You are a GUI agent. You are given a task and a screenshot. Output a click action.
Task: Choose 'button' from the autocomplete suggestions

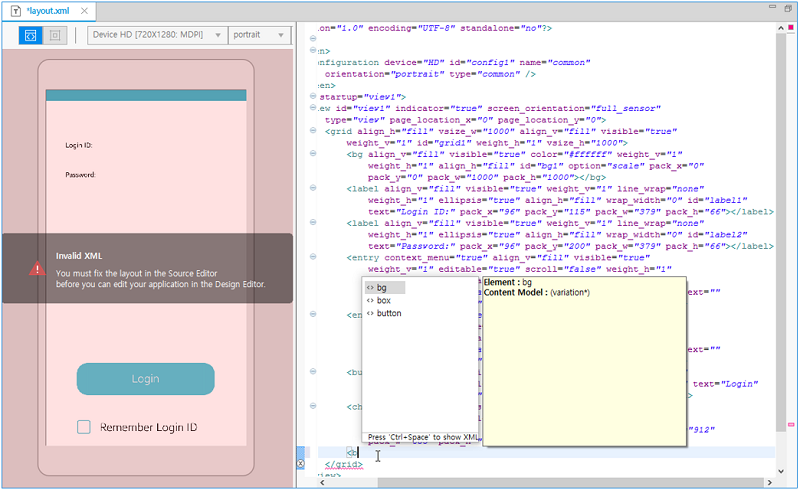[x=389, y=313]
